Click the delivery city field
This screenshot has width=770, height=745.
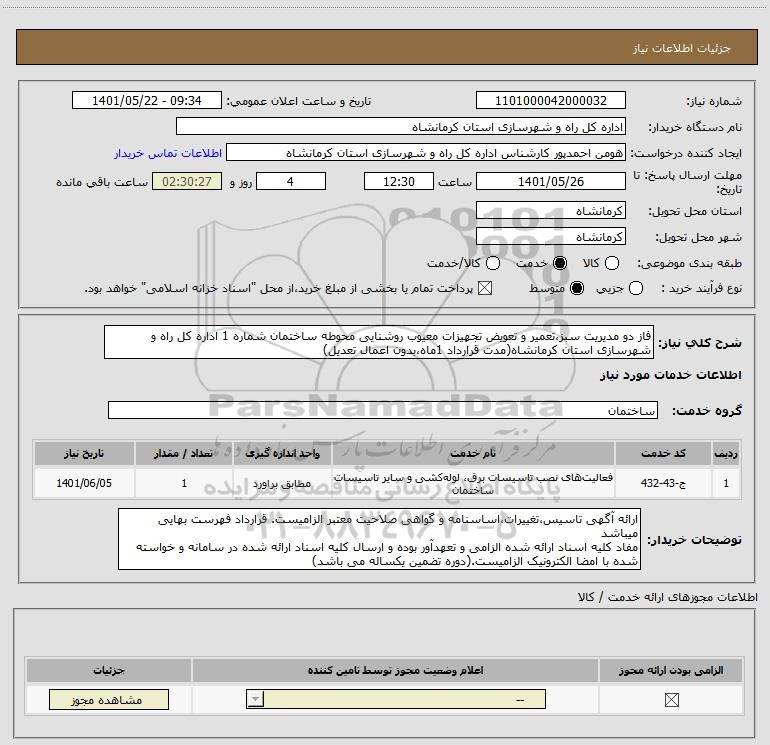(x=550, y=237)
